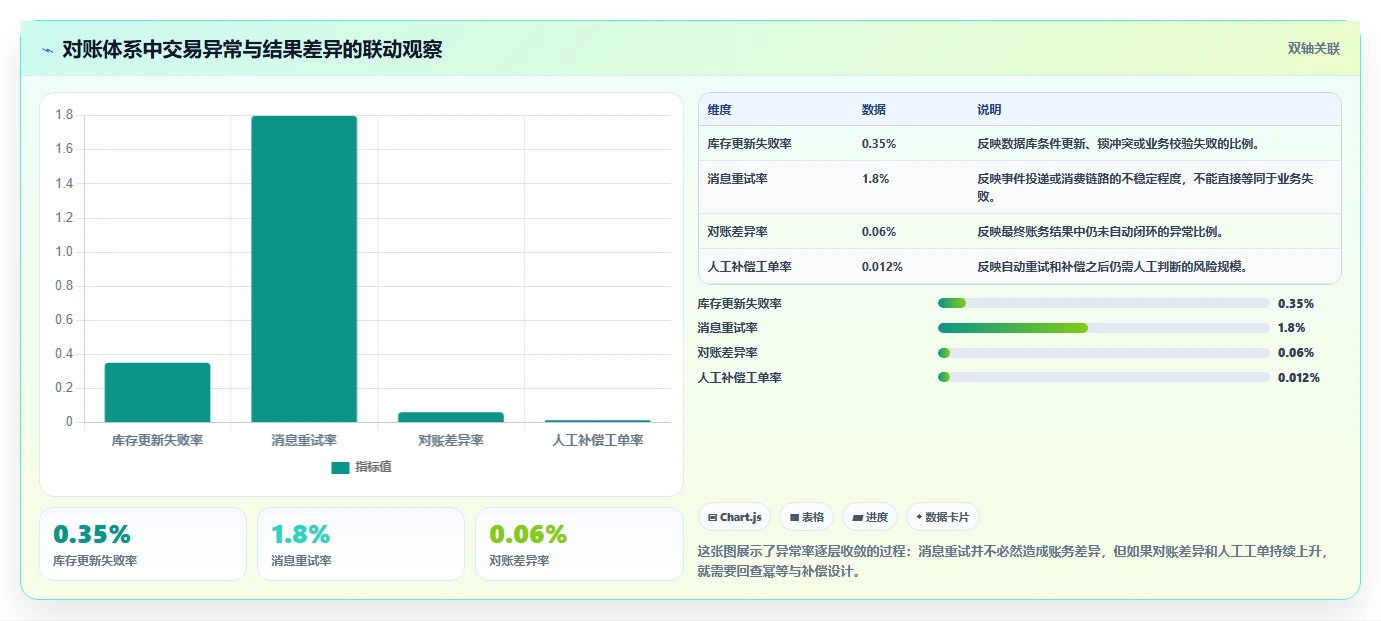Click the 1.8% 消息重试率 data card
The width and height of the screenshot is (1381, 621).
[x=361, y=544]
